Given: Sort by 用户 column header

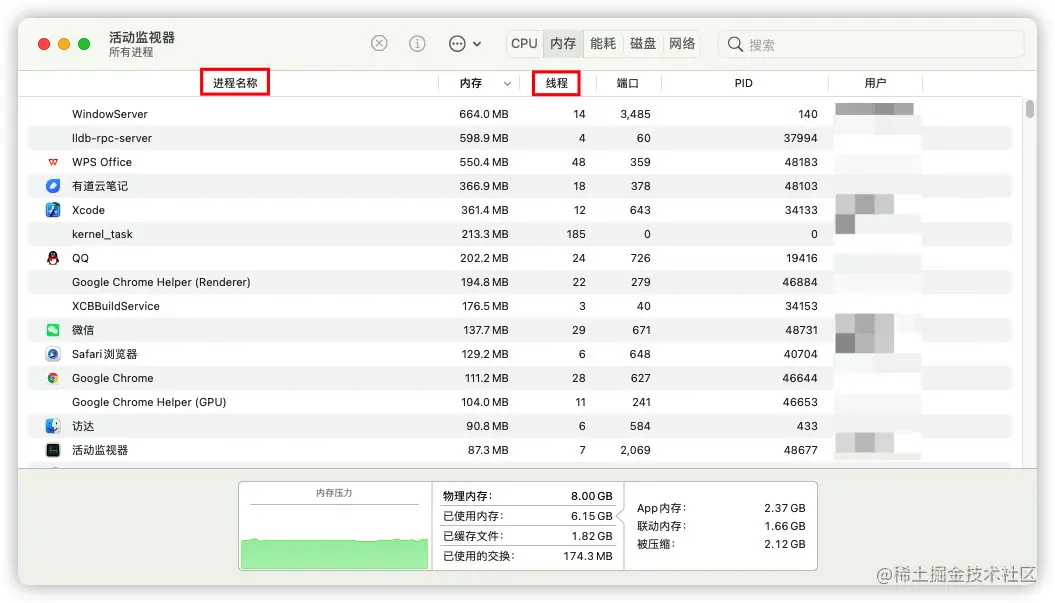Looking at the screenshot, I should (875, 83).
